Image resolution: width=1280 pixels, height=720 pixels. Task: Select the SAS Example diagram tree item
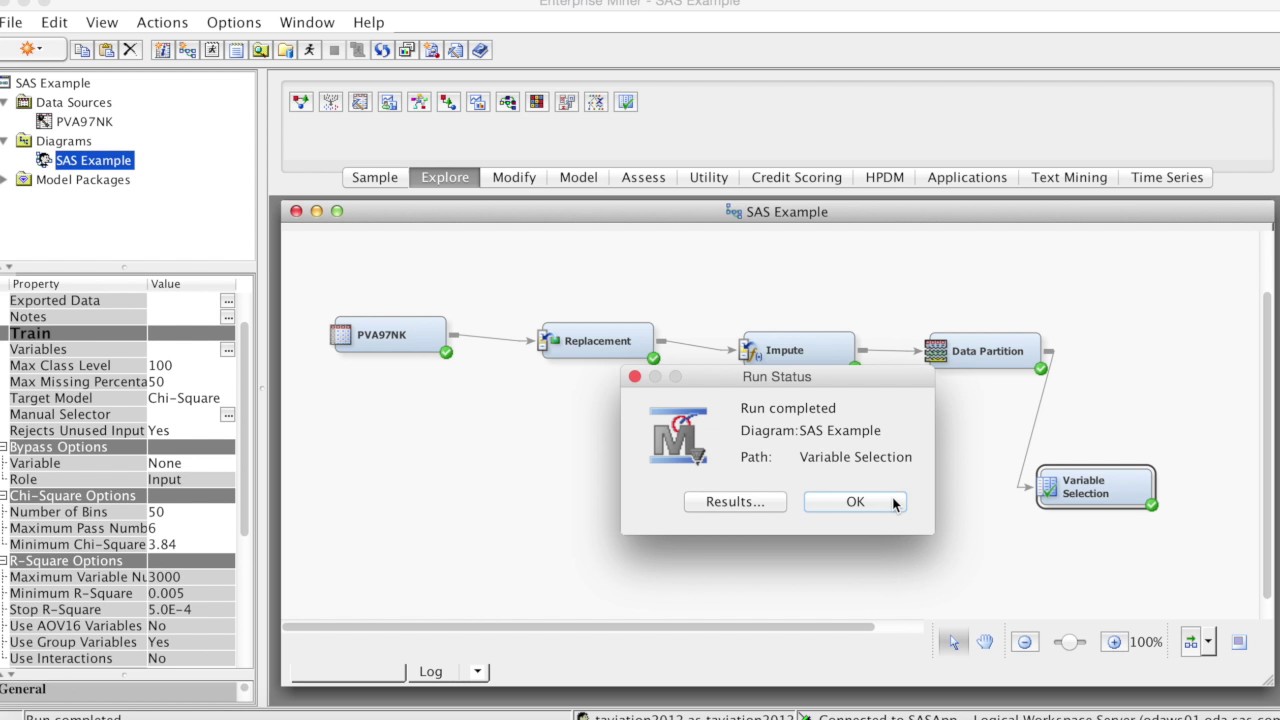pos(93,160)
